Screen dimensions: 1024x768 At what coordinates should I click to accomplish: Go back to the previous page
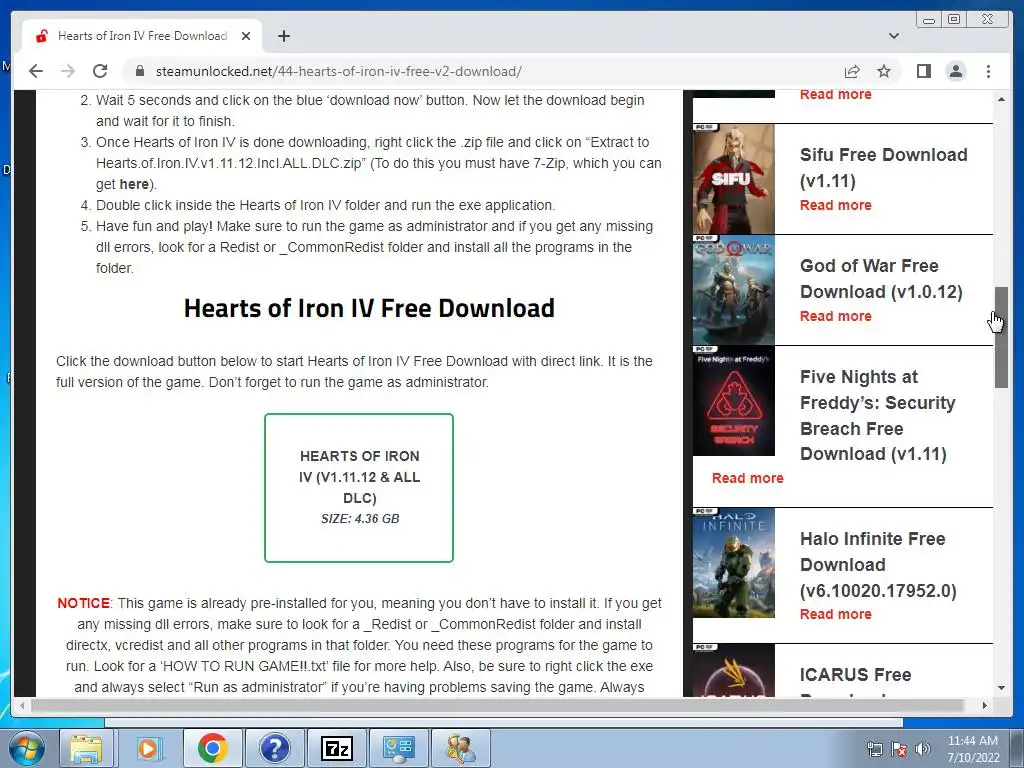pyautogui.click(x=36, y=71)
